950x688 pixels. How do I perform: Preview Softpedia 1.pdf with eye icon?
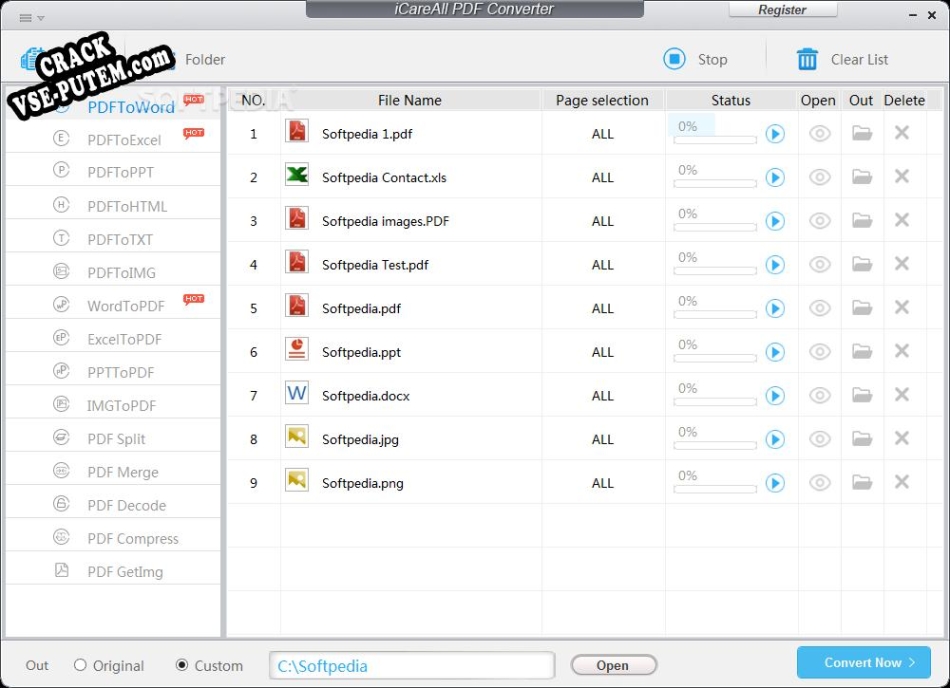(820, 133)
